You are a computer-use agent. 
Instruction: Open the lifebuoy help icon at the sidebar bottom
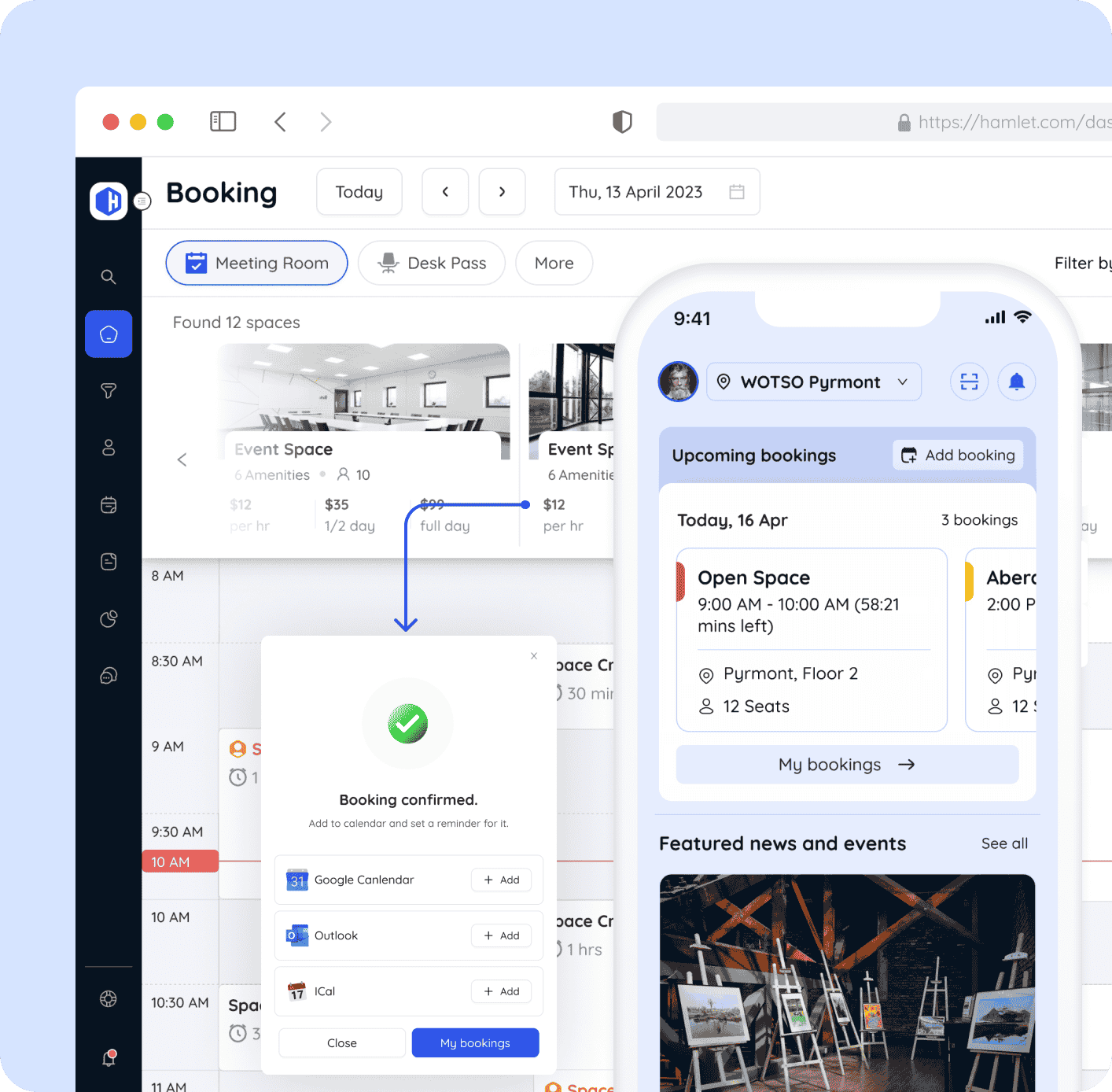point(109,999)
